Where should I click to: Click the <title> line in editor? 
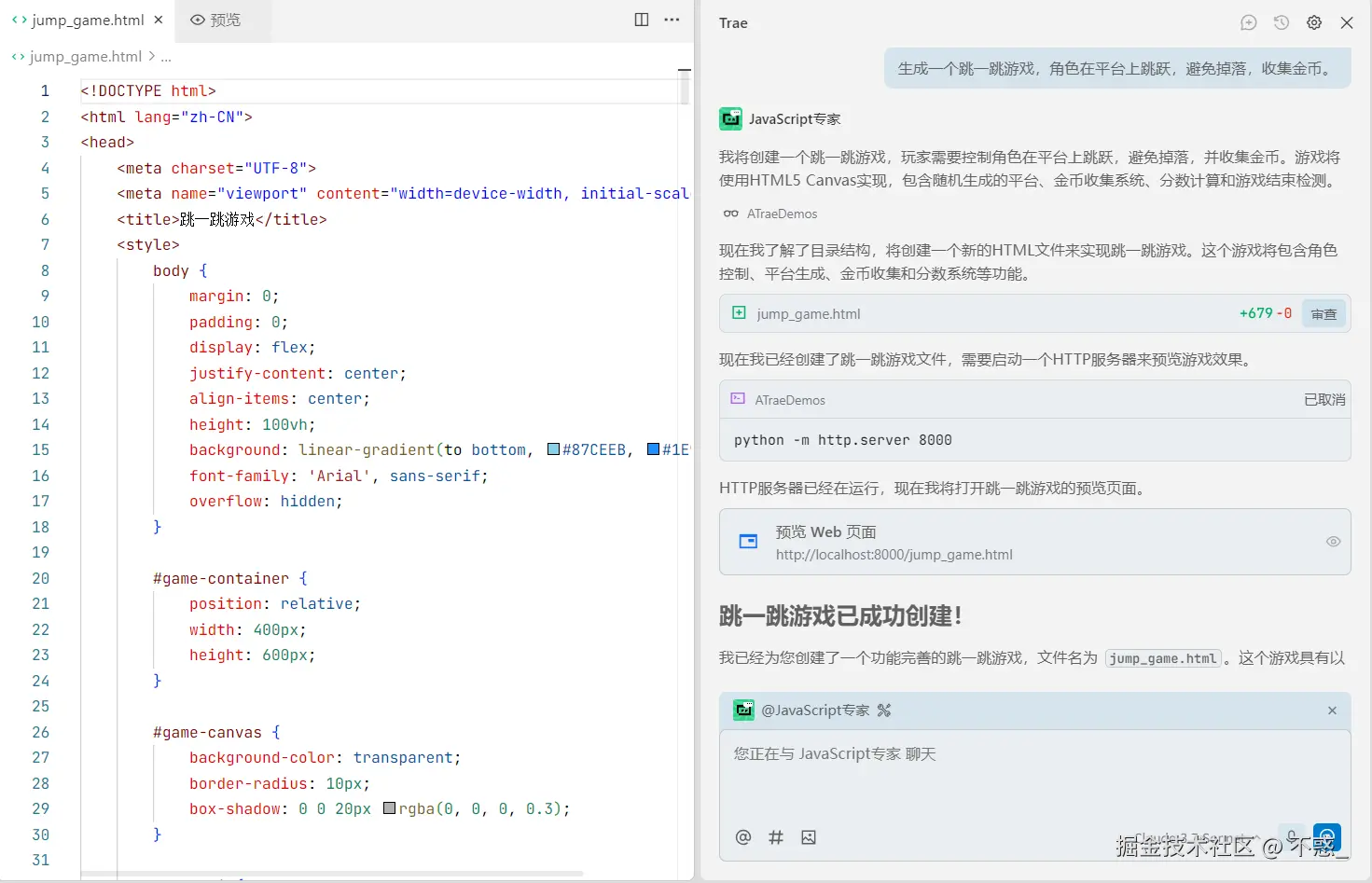(x=222, y=219)
